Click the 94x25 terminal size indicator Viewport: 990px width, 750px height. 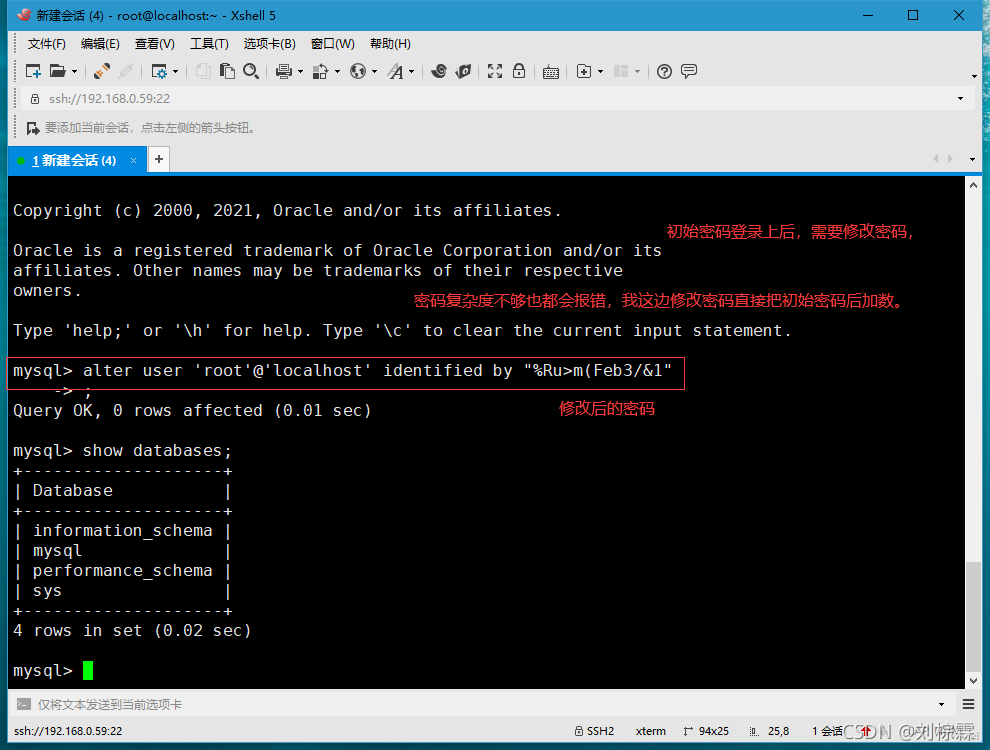click(706, 731)
